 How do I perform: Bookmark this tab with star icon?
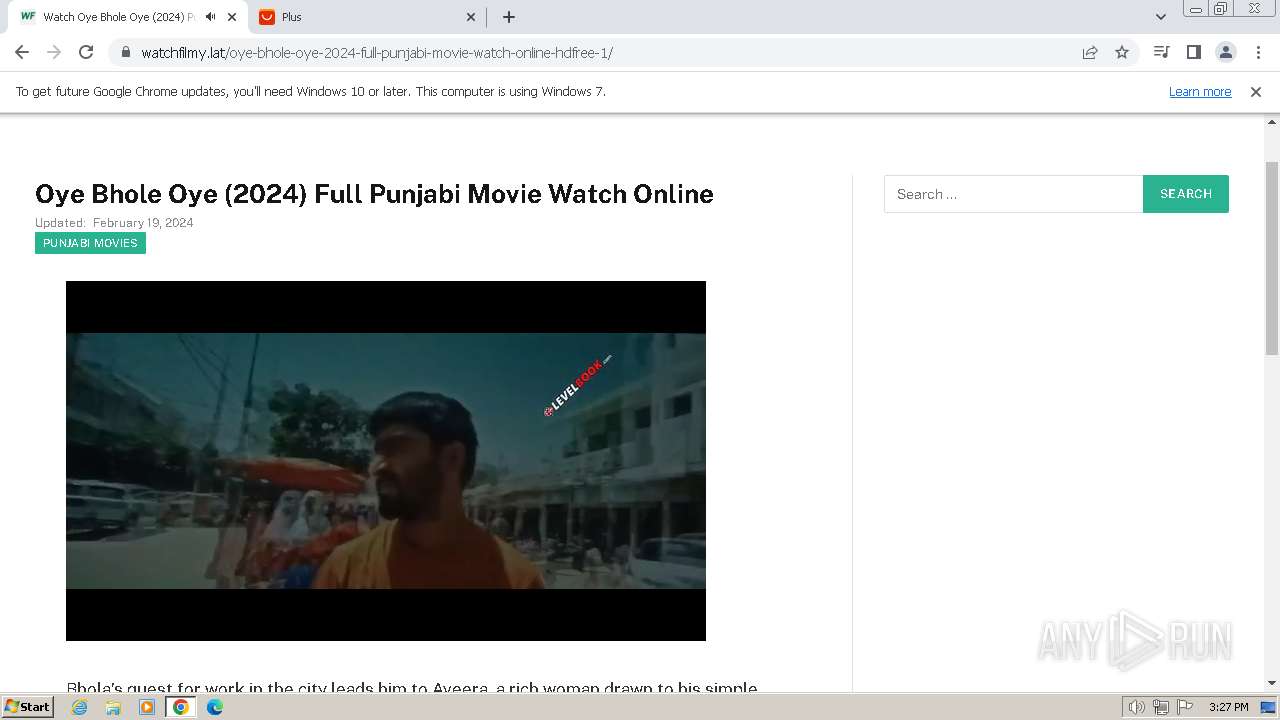(x=1122, y=52)
